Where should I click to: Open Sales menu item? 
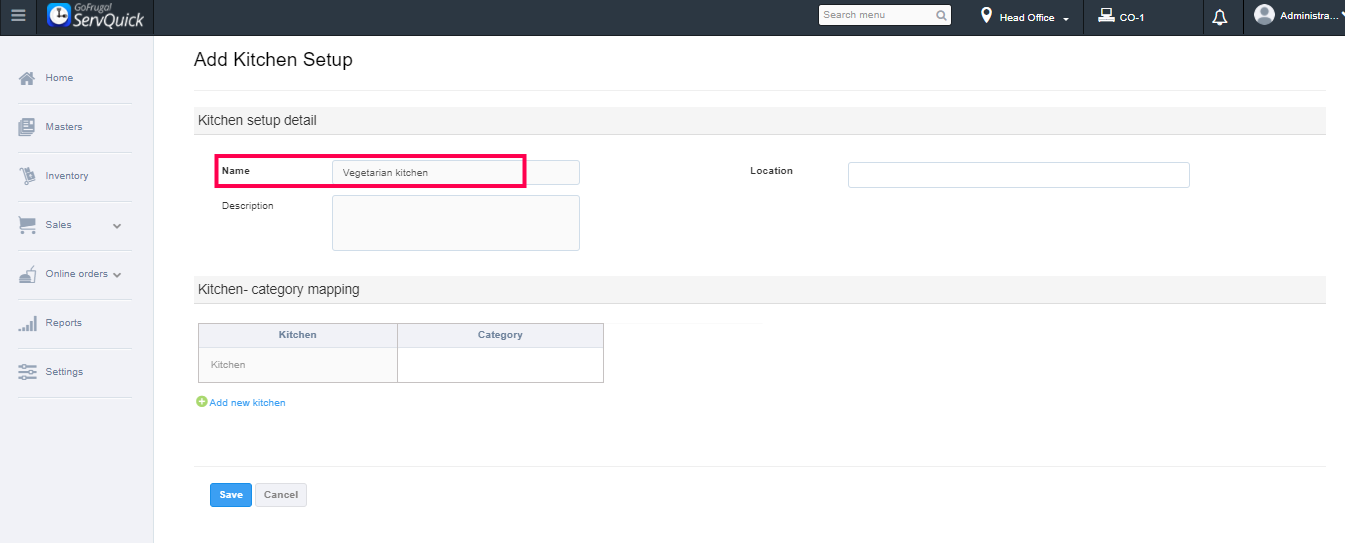point(58,225)
